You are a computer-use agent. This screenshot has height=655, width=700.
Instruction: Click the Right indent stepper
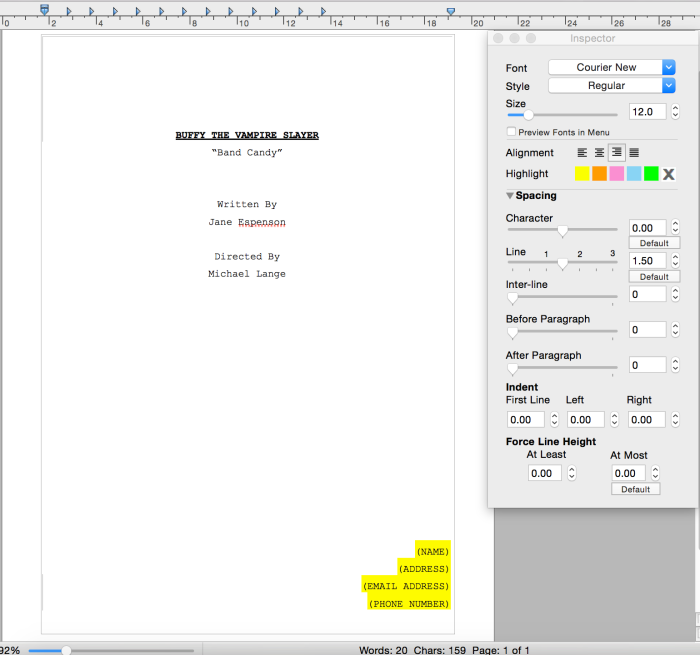675,419
